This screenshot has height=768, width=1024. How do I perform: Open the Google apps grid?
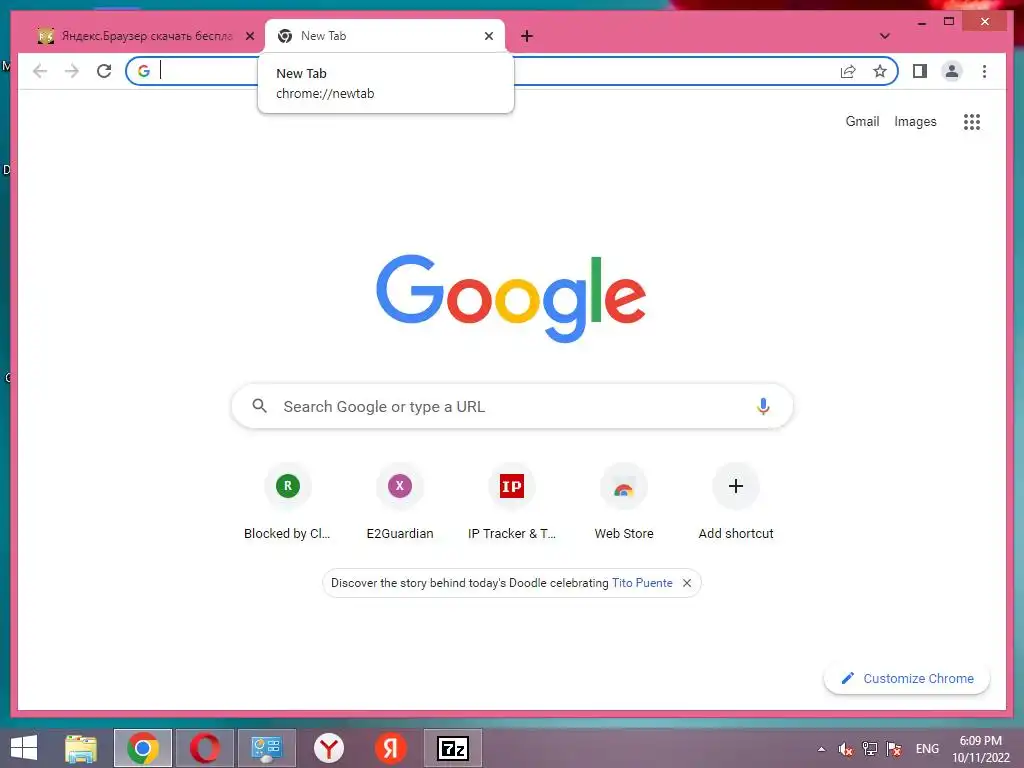(x=972, y=121)
